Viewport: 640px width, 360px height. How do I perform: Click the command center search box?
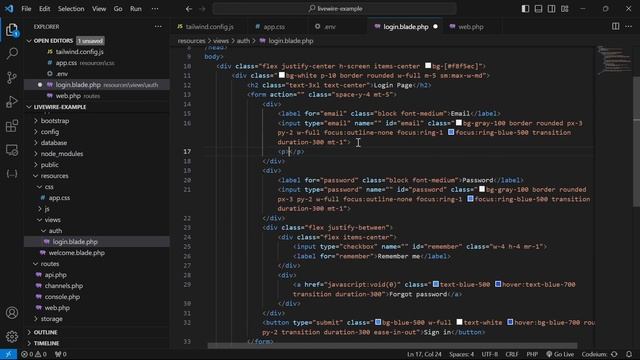(334, 9)
